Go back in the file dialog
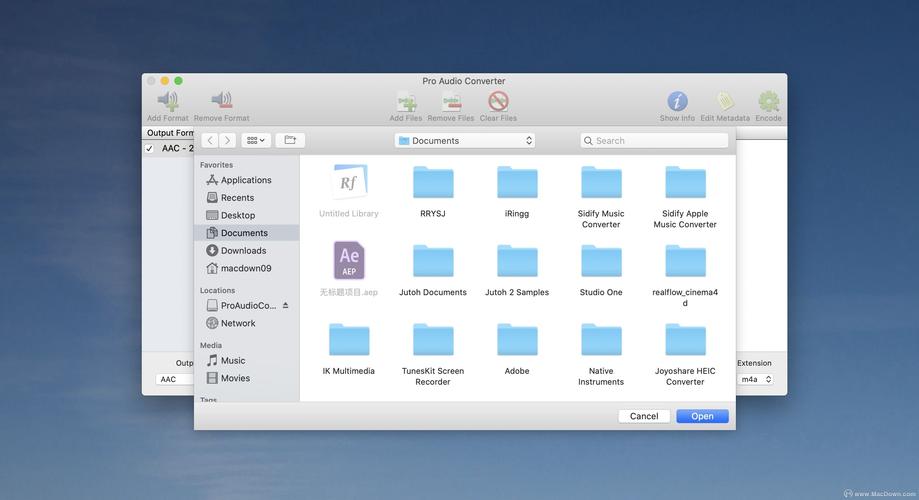 (210, 141)
